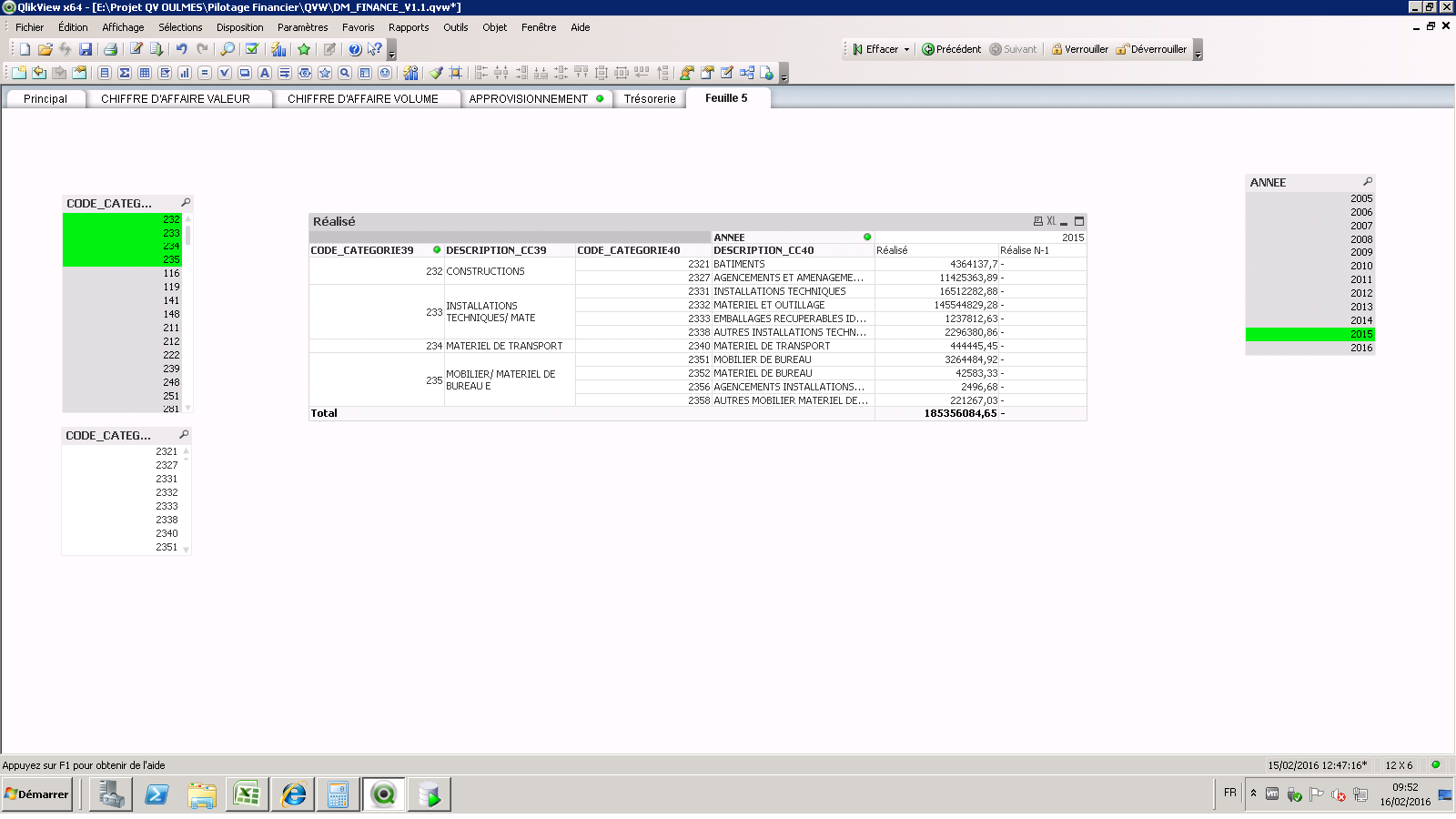Open the magnifier Search icon in the toolbar
This screenshot has width=1456, height=819.
[x=227, y=49]
